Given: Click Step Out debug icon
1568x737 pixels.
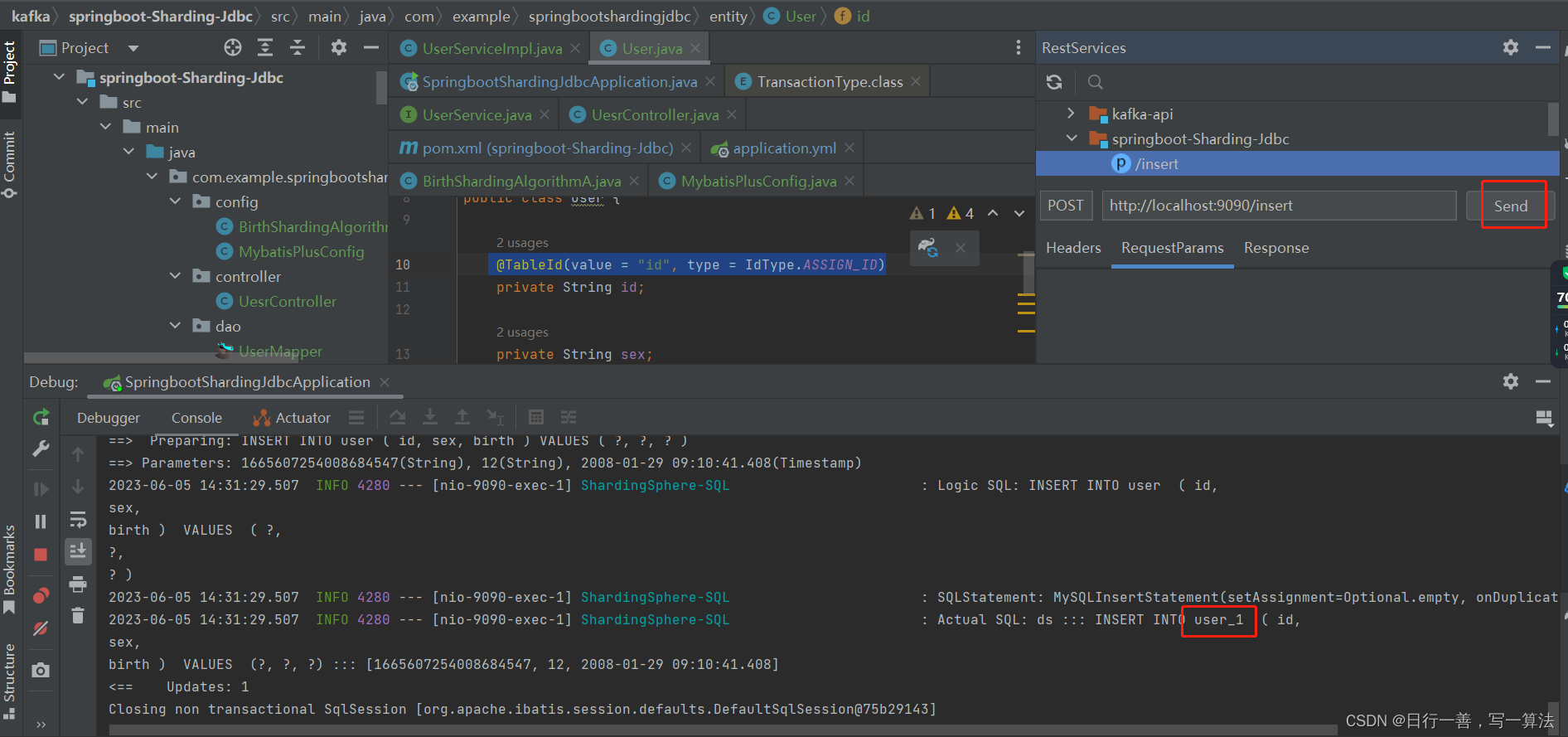Looking at the screenshot, I should click(x=462, y=417).
